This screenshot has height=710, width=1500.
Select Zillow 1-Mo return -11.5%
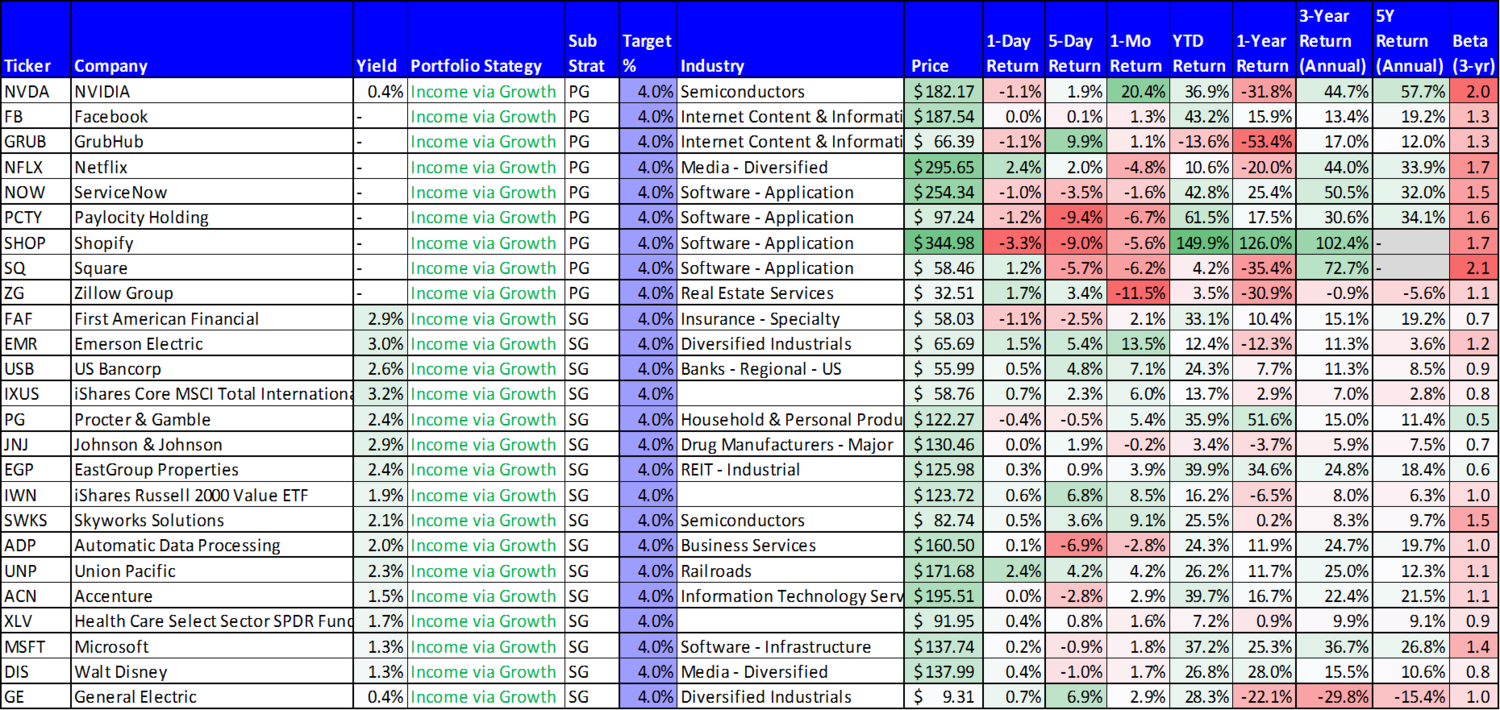coord(1138,293)
